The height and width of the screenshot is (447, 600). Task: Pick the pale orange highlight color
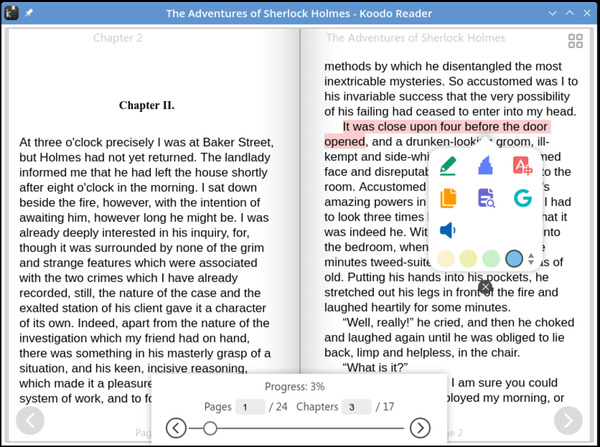tap(446, 259)
